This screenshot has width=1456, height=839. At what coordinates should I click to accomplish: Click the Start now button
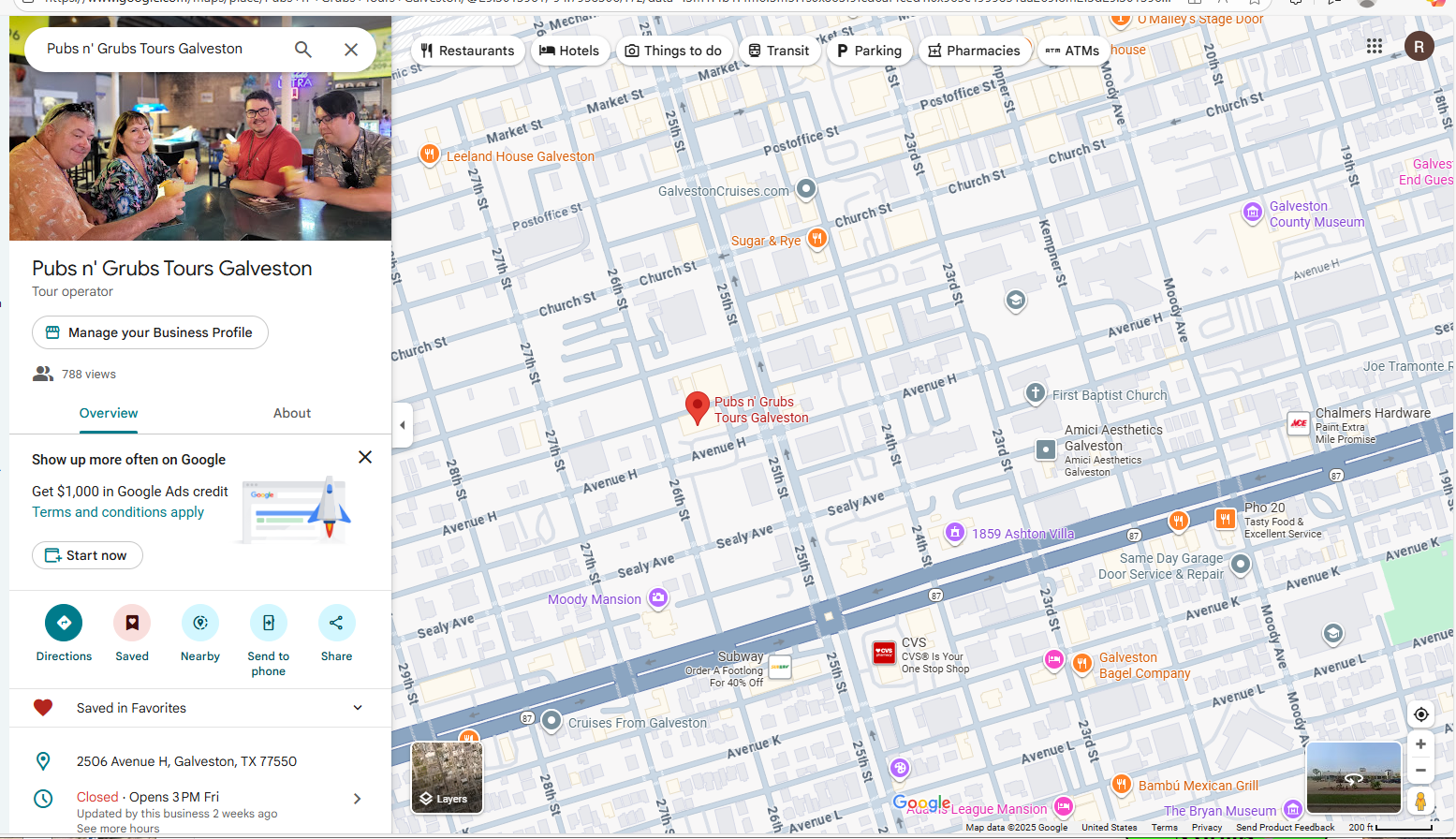coord(87,555)
